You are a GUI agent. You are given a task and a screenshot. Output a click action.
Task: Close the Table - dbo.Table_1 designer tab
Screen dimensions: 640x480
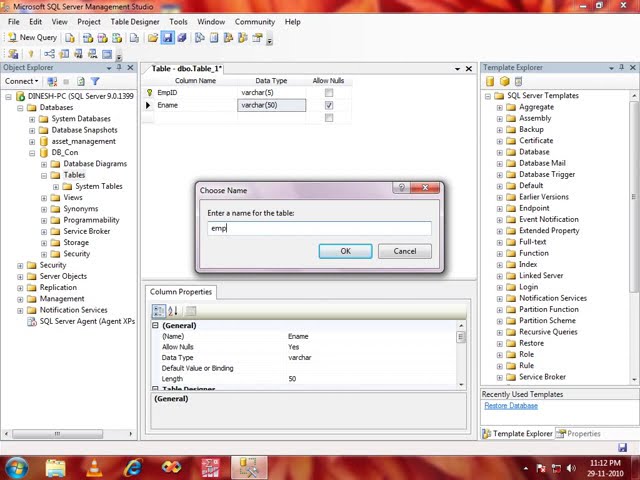click(x=469, y=69)
